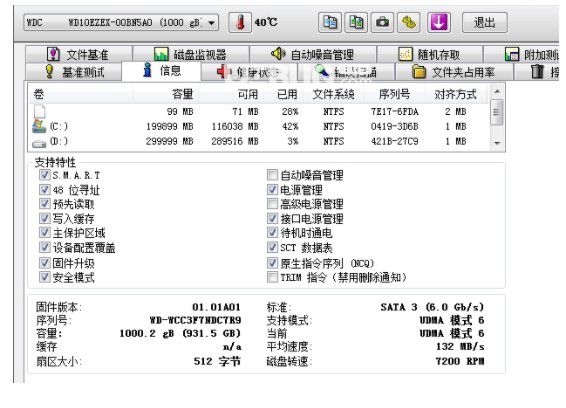The width and height of the screenshot is (566, 408).
Task: Click the volume list scroll down arrow
Action: pos(497,143)
